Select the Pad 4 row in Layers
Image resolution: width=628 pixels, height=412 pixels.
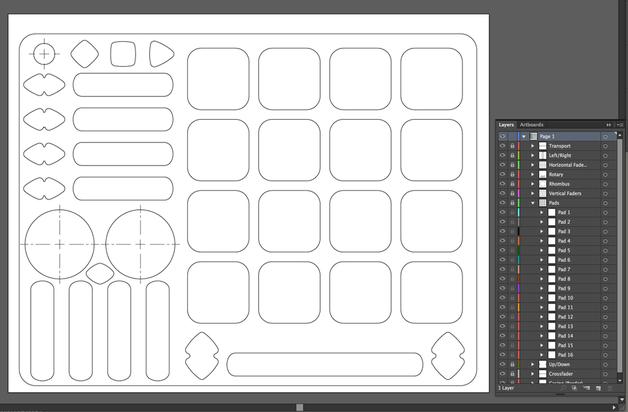pos(558,241)
